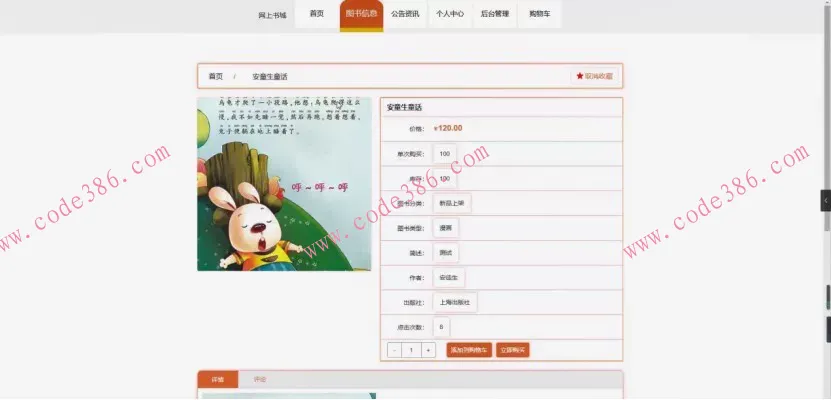
Task: Click the 网上书城 site title
Action: tap(272, 15)
